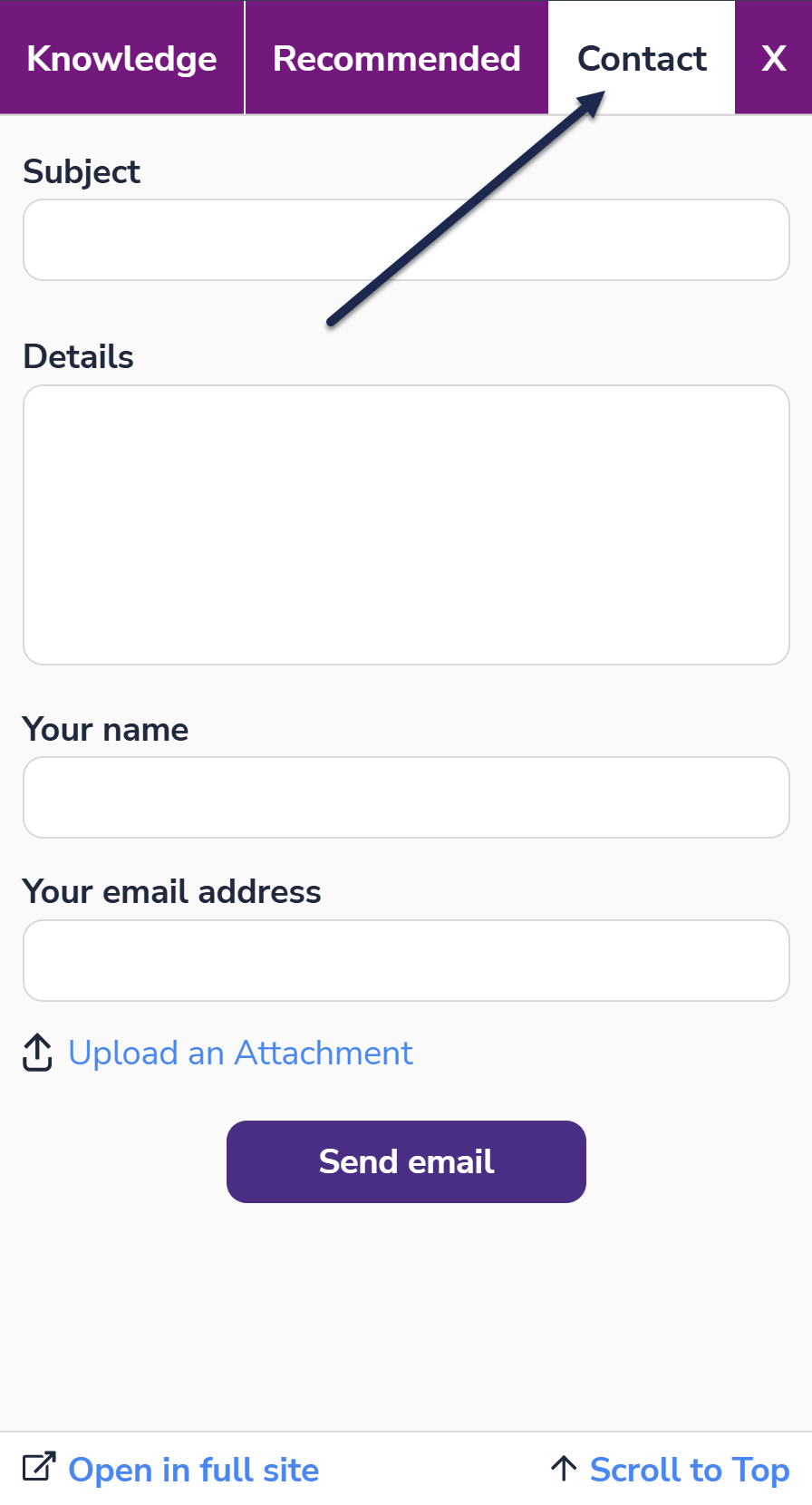Open the Upload an Attachment link
The width and height of the screenshot is (812, 1505).
pos(240,1053)
